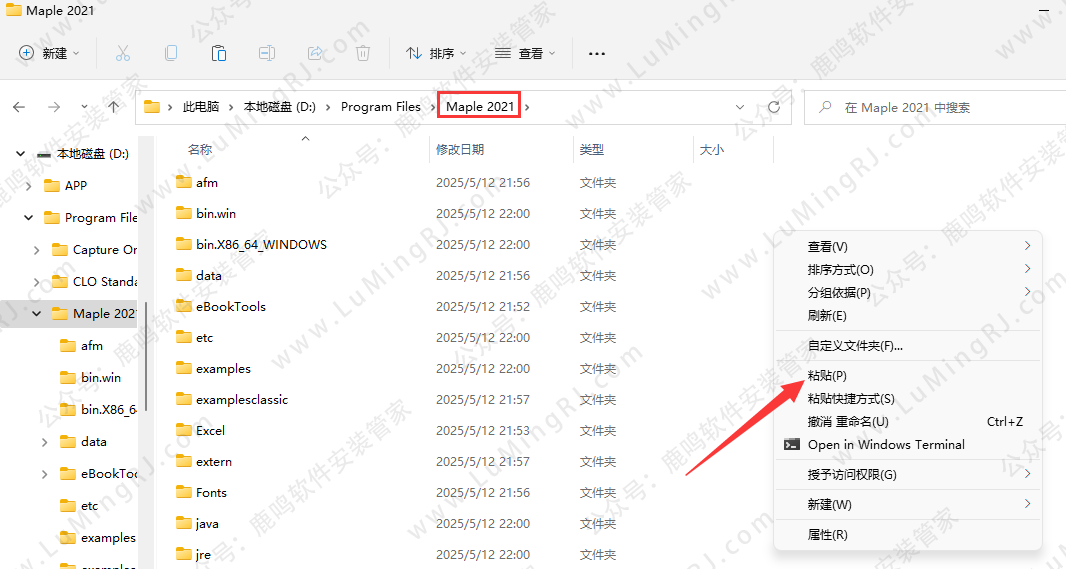Image resolution: width=1066 pixels, height=569 pixels.
Task: Select APP folder in navigation tree
Action: pos(65,186)
